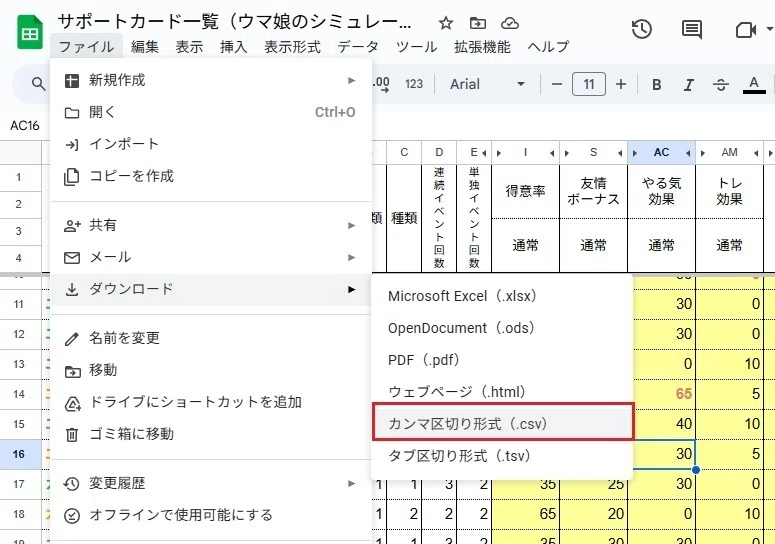Image resolution: width=775 pixels, height=544 pixels.
Task: Expand the メール submenu
Action: tap(211, 257)
